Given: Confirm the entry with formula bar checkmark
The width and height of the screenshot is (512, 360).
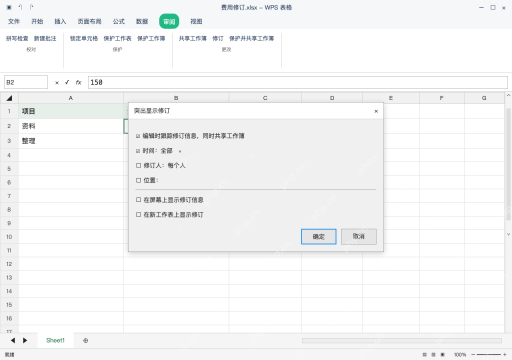Looking at the screenshot, I should [67, 82].
